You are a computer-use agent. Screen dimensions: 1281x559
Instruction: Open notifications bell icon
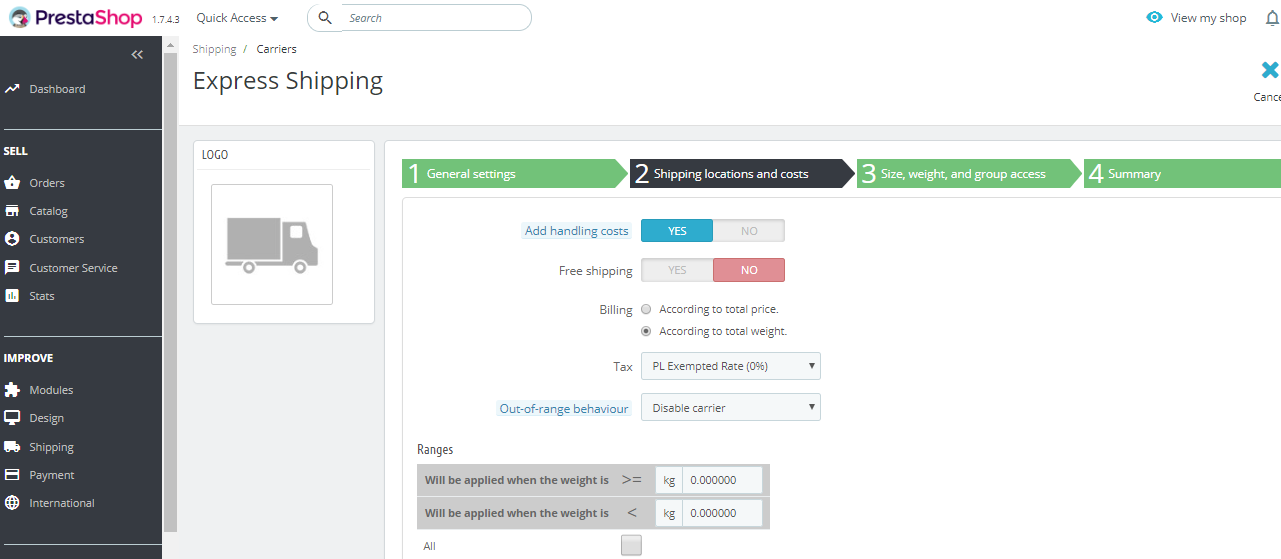click(1272, 18)
